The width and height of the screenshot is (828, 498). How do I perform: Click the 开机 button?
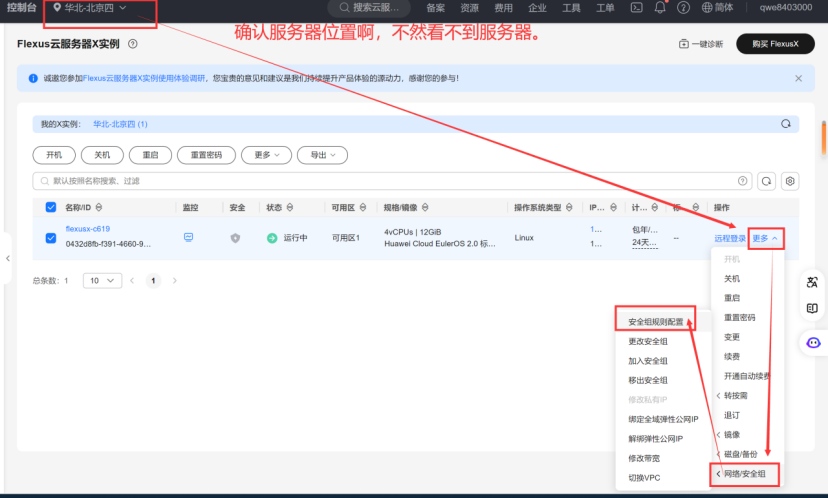54,155
